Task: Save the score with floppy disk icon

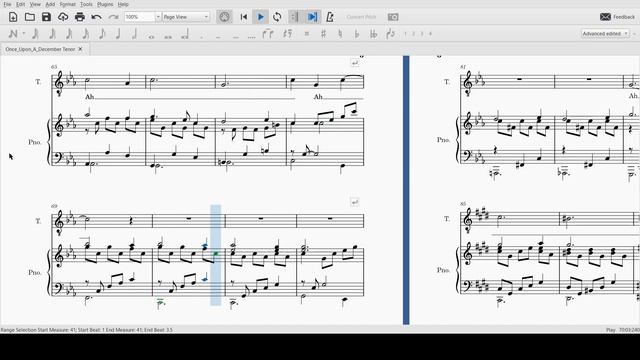Action: point(46,17)
